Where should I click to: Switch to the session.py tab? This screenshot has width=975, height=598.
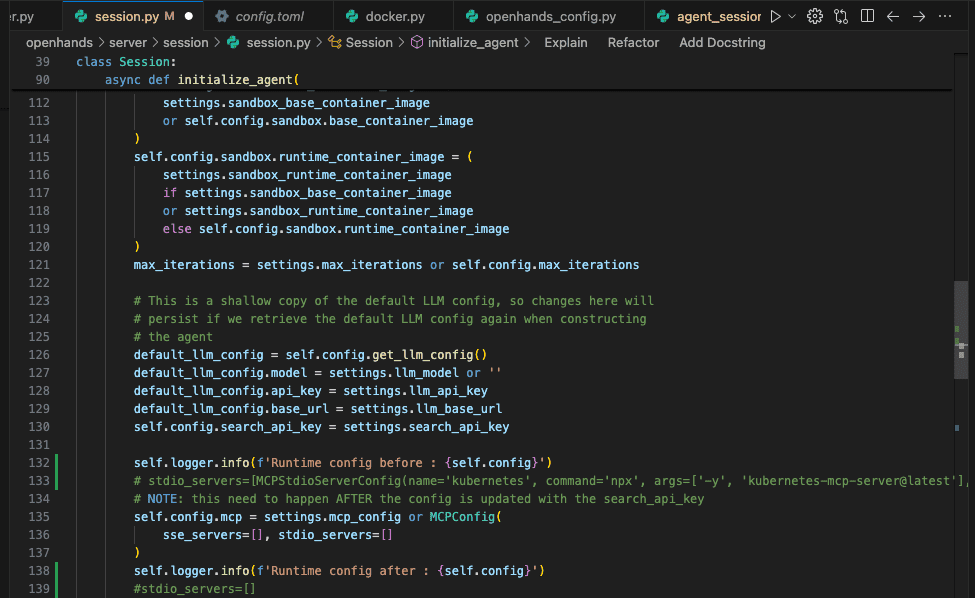coord(133,17)
